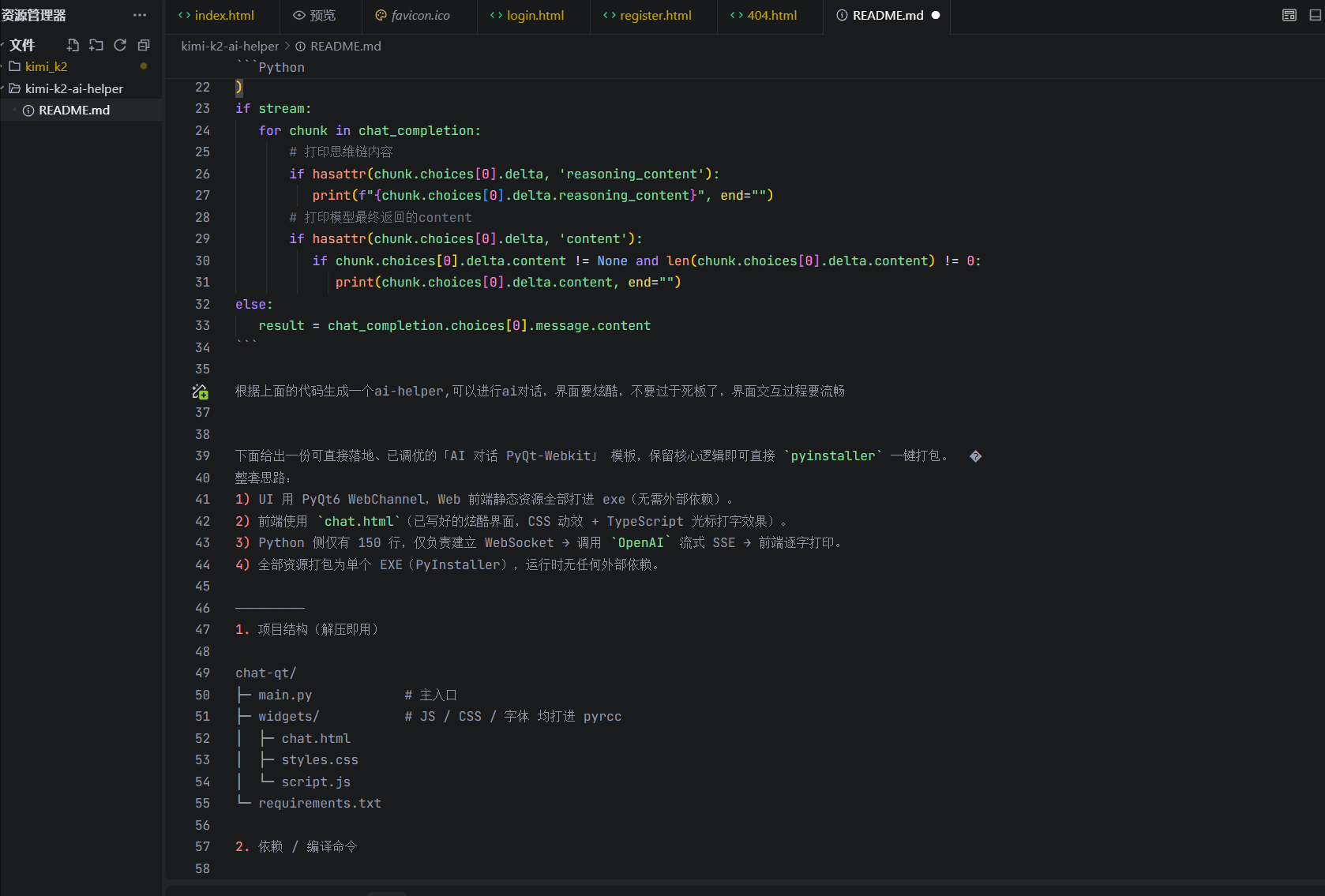Create a new folder in the explorer

pos(96,45)
